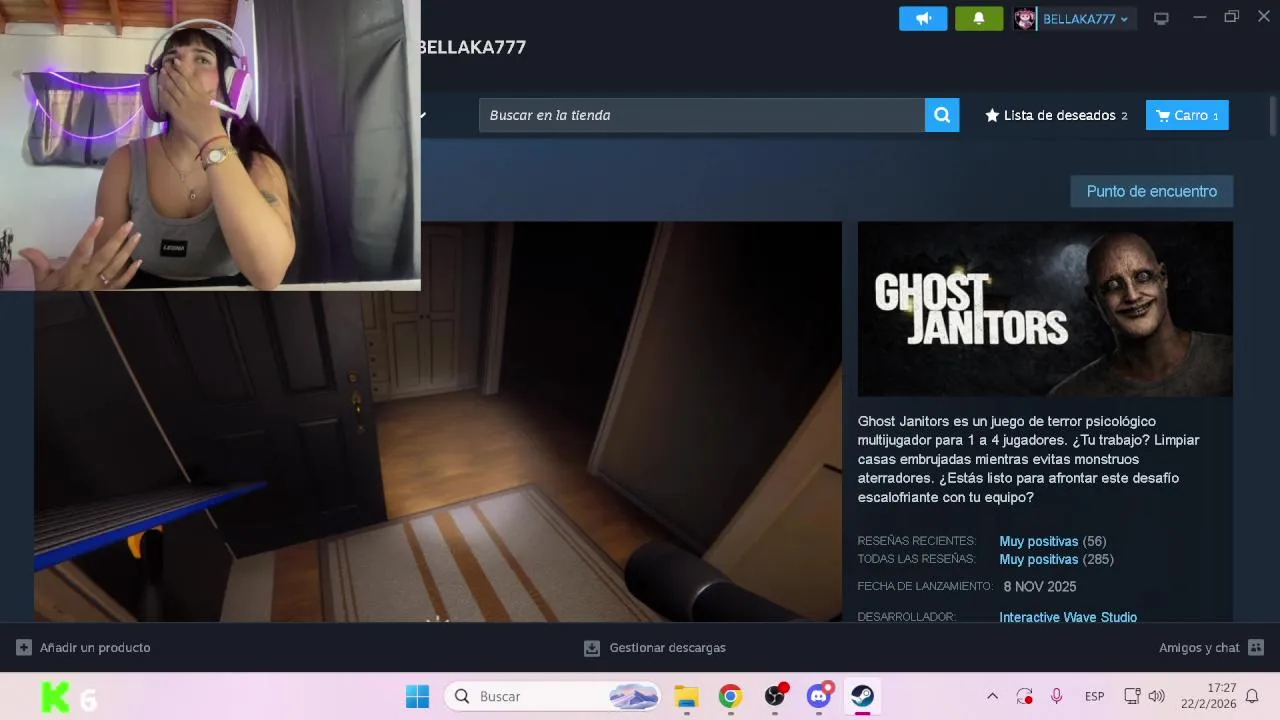Click the sync tray icon with red dot
The image size is (1280, 720).
coord(1024,696)
